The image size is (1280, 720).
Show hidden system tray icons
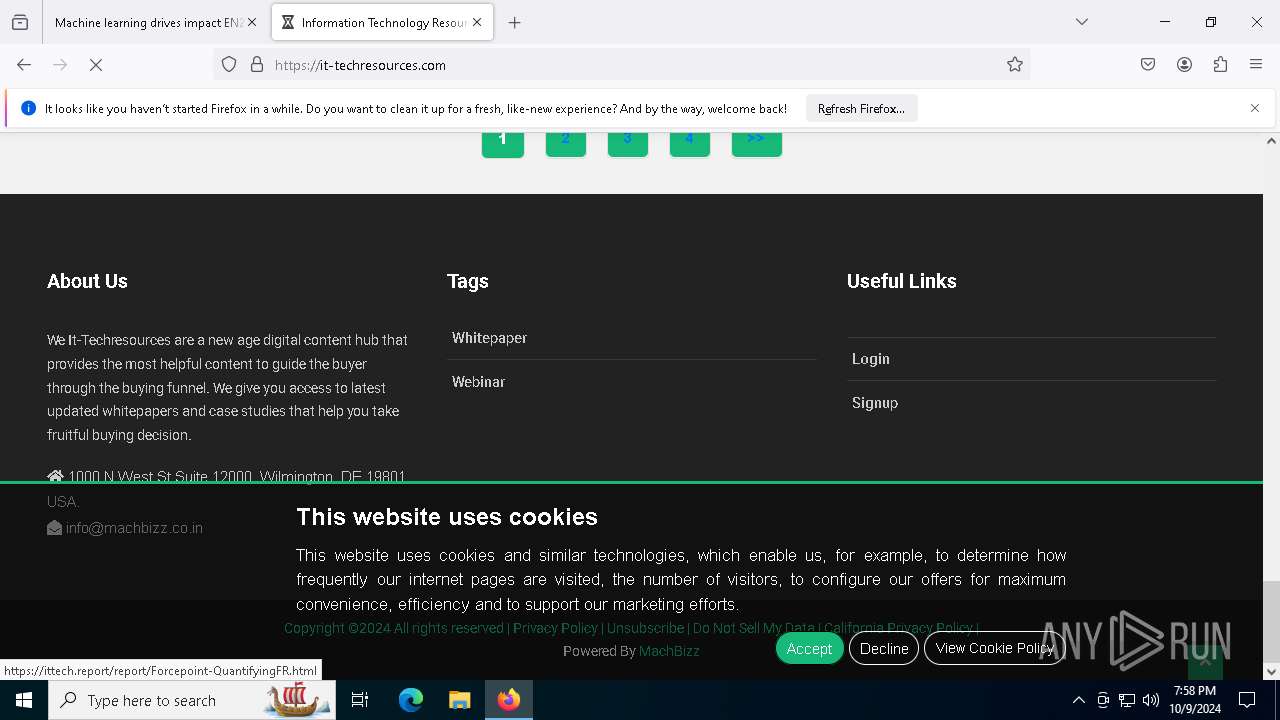point(1078,700)
